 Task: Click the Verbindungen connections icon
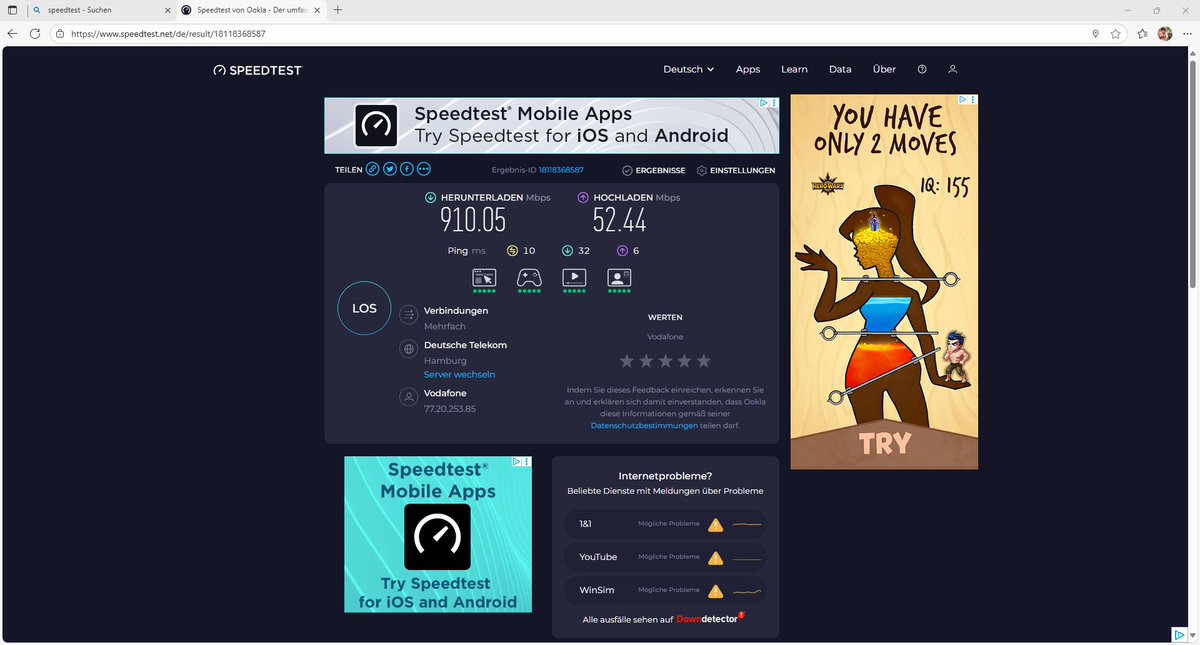[408, 315]
